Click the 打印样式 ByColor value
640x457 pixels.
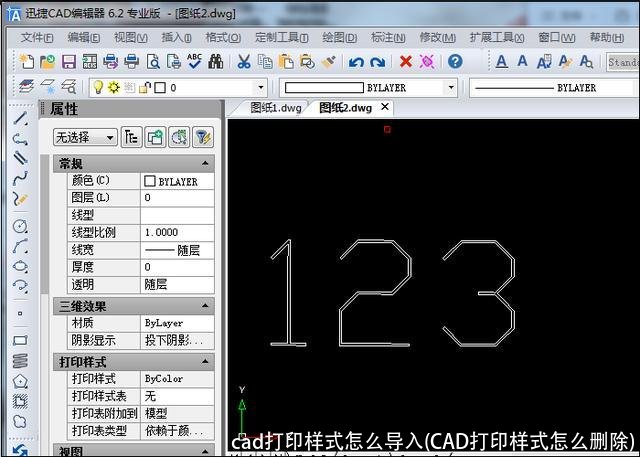click(177, 379)
